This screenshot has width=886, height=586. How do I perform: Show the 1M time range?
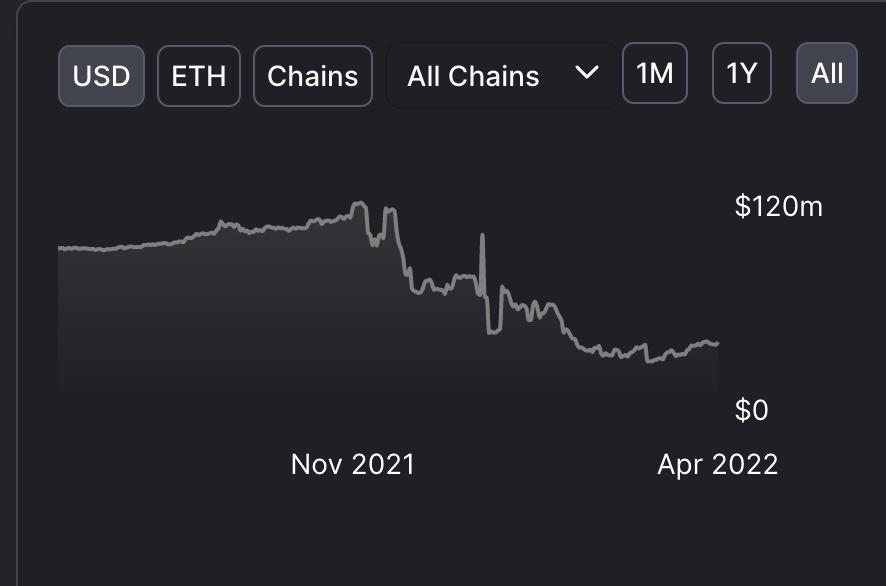point(655,73)
